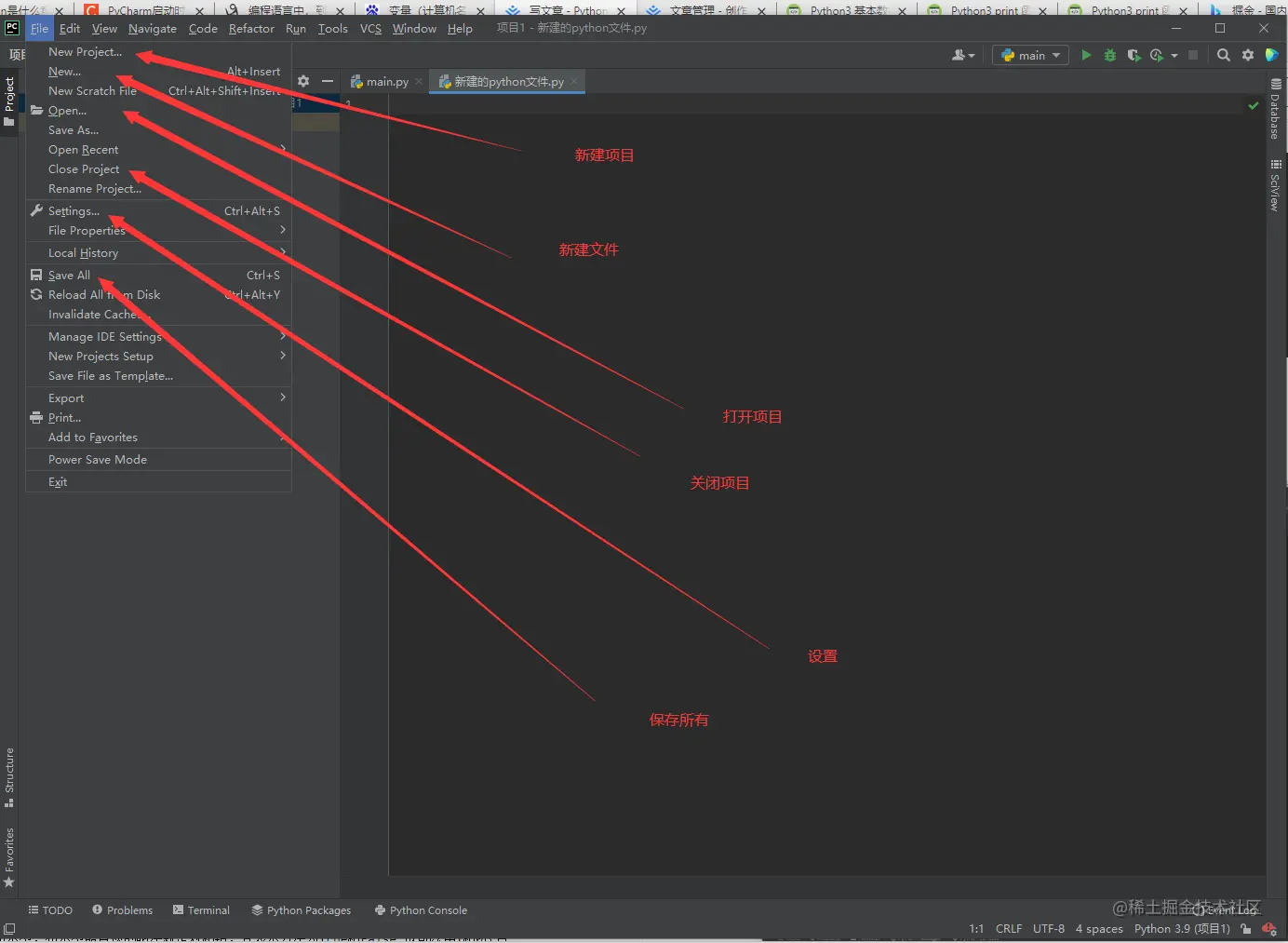Open Search Everywhere magnifier icon
The height and width of the screenshot is (943, 1288).
pos(1224,56)
